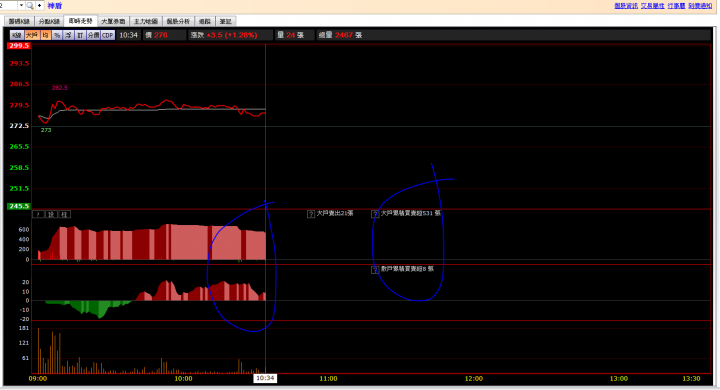Toggle the button between 浮 and 分價
The width and height of the screenshot is (720, 390).
80,35
